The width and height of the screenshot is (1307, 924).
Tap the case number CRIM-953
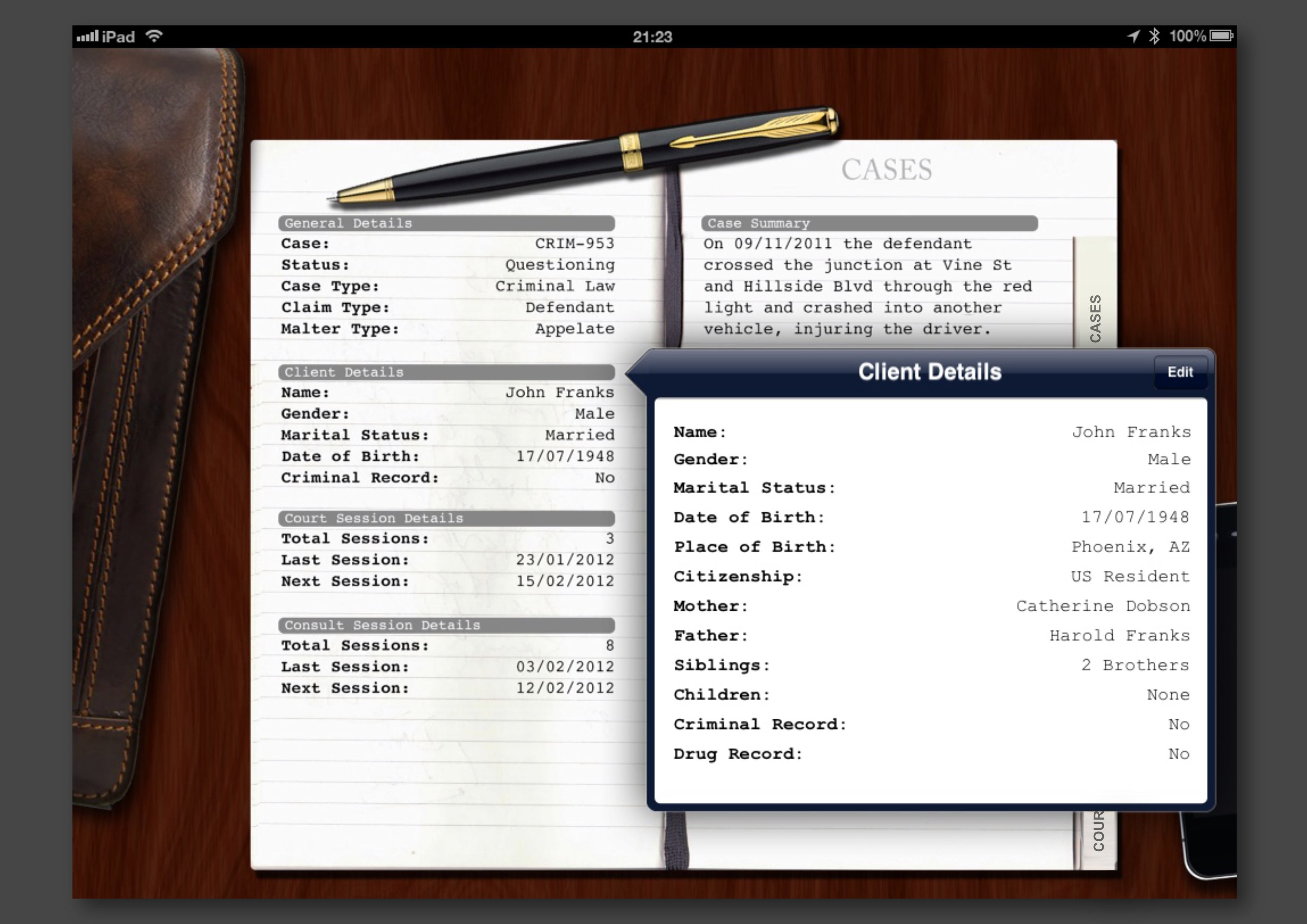(575, 244)
